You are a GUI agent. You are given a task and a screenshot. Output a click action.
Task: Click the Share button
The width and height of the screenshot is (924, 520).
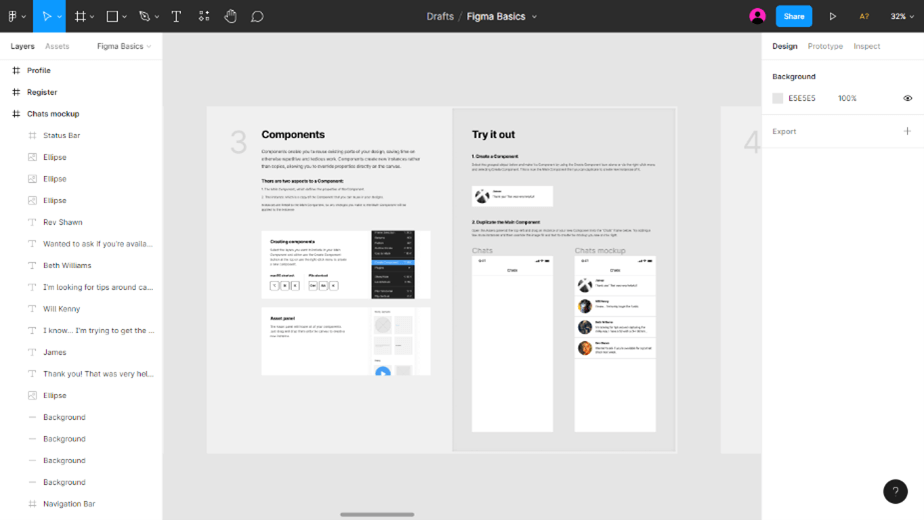point(794,17)
